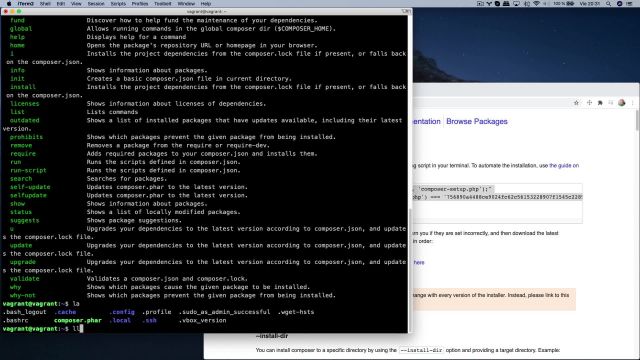Click '.vbox_version' in terminal listing
The height and width of the screenshot is (360, 640).
pos(202,320)
